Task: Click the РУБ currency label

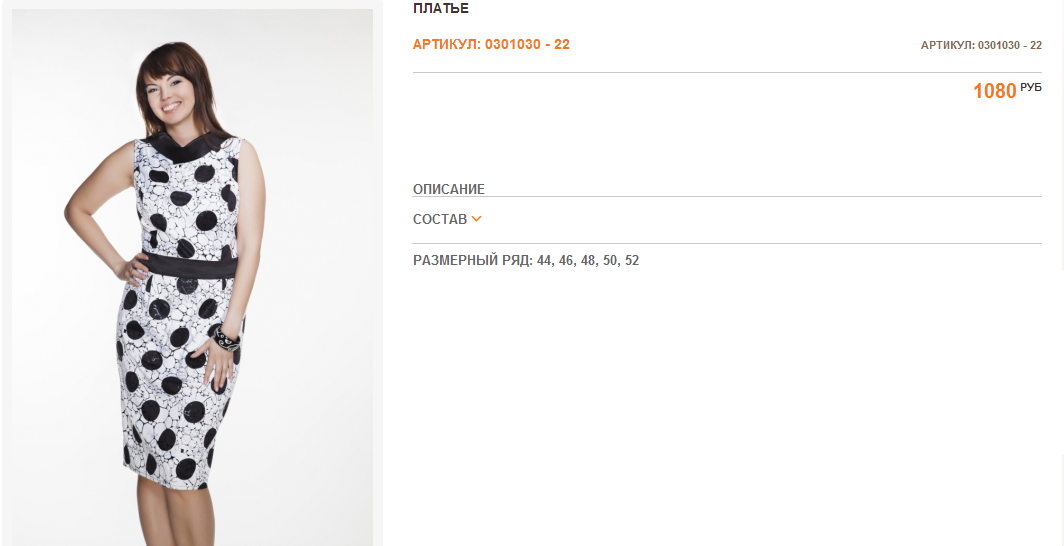Action: (x=1031, y=87)
